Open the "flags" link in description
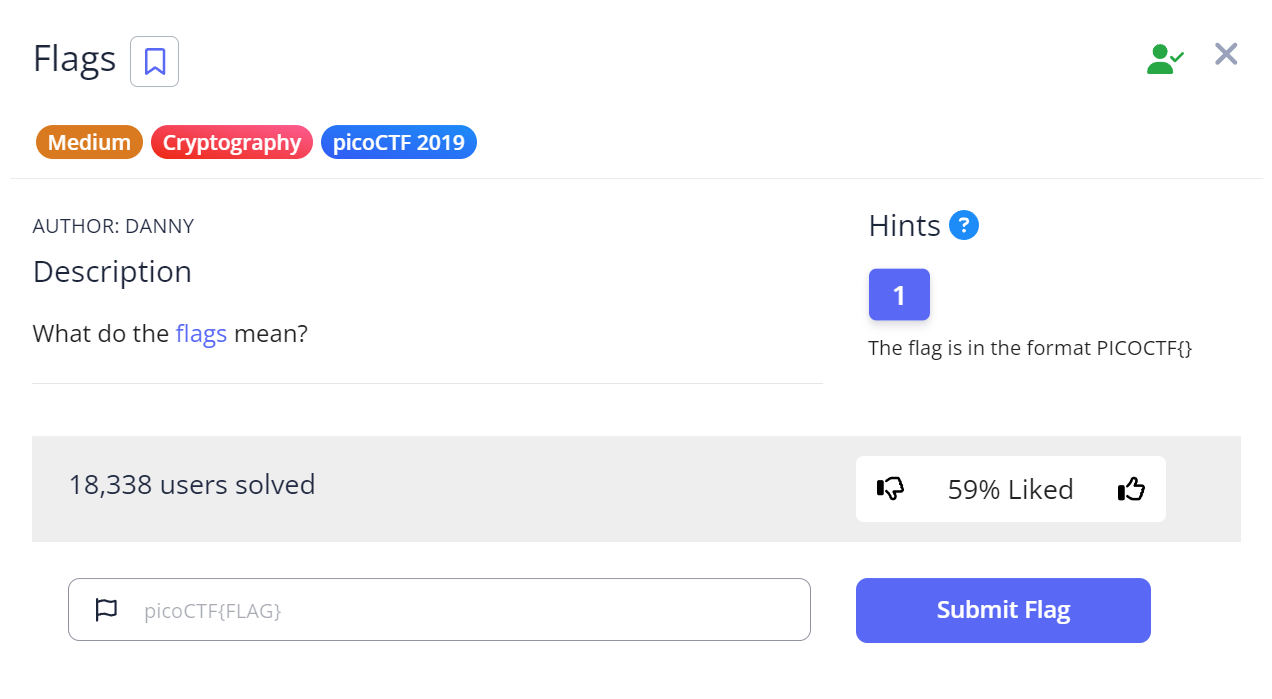 click(201, 334)
